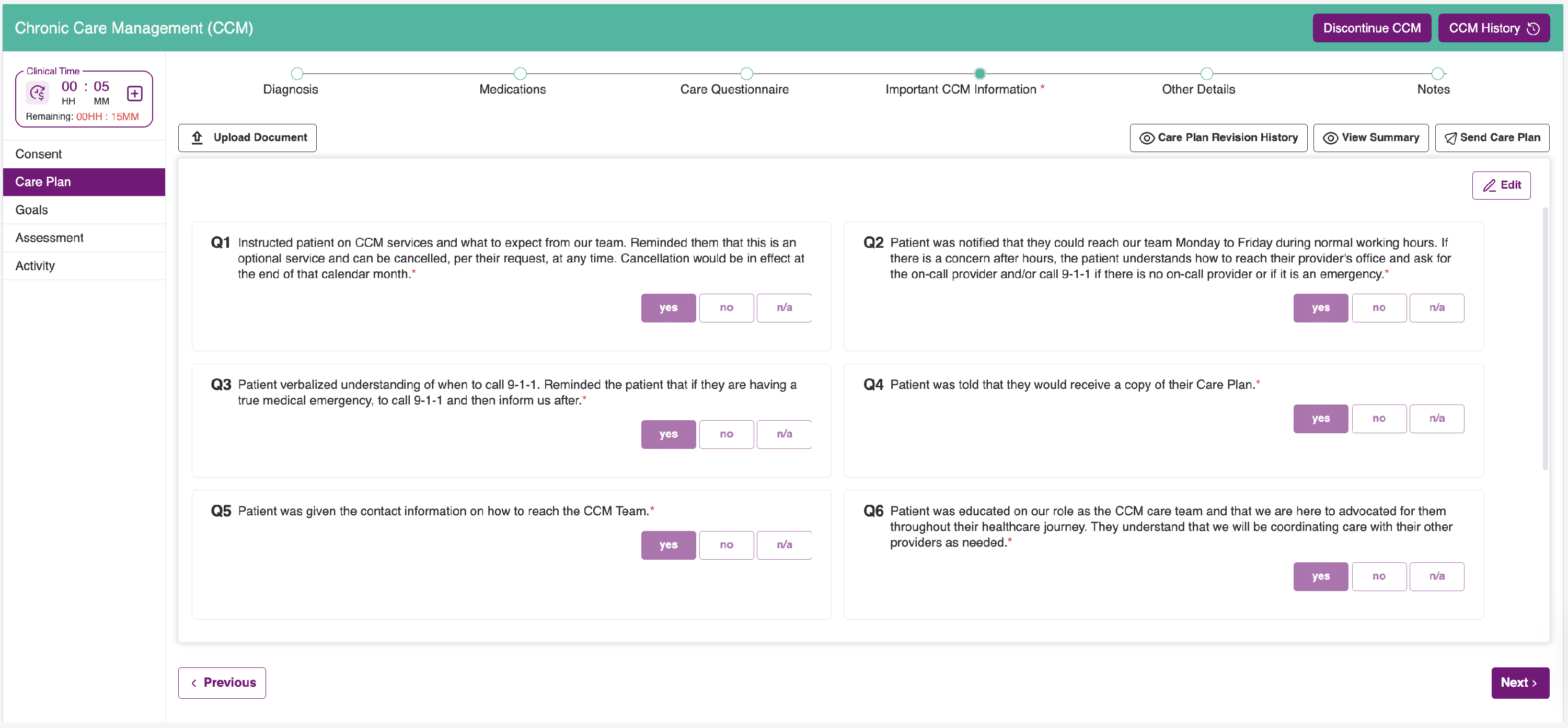Select 'no' for question Q1
This screenshot has height=728, width=1568.
[x=726, y=308]
